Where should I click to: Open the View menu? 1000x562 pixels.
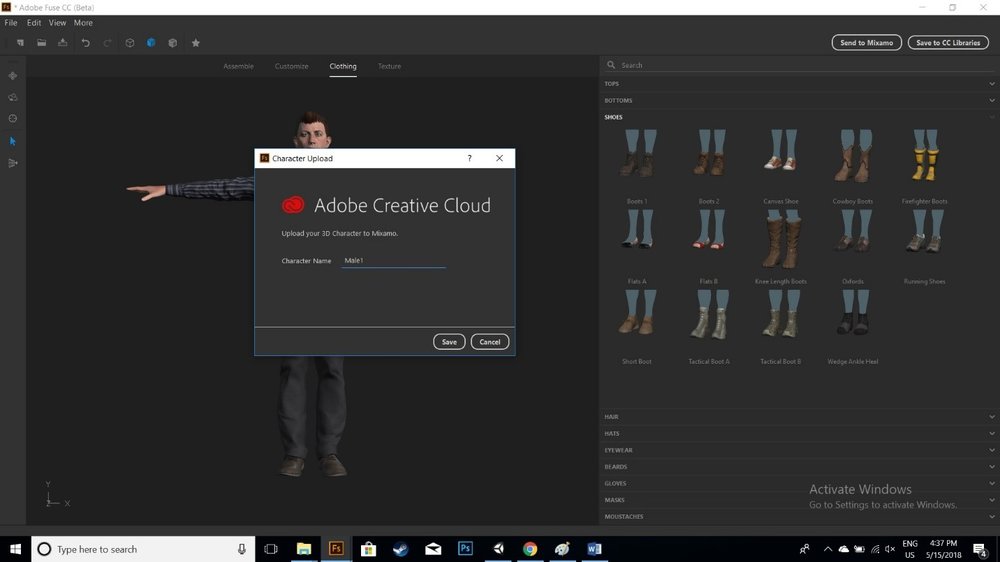[x=57, y=22]
